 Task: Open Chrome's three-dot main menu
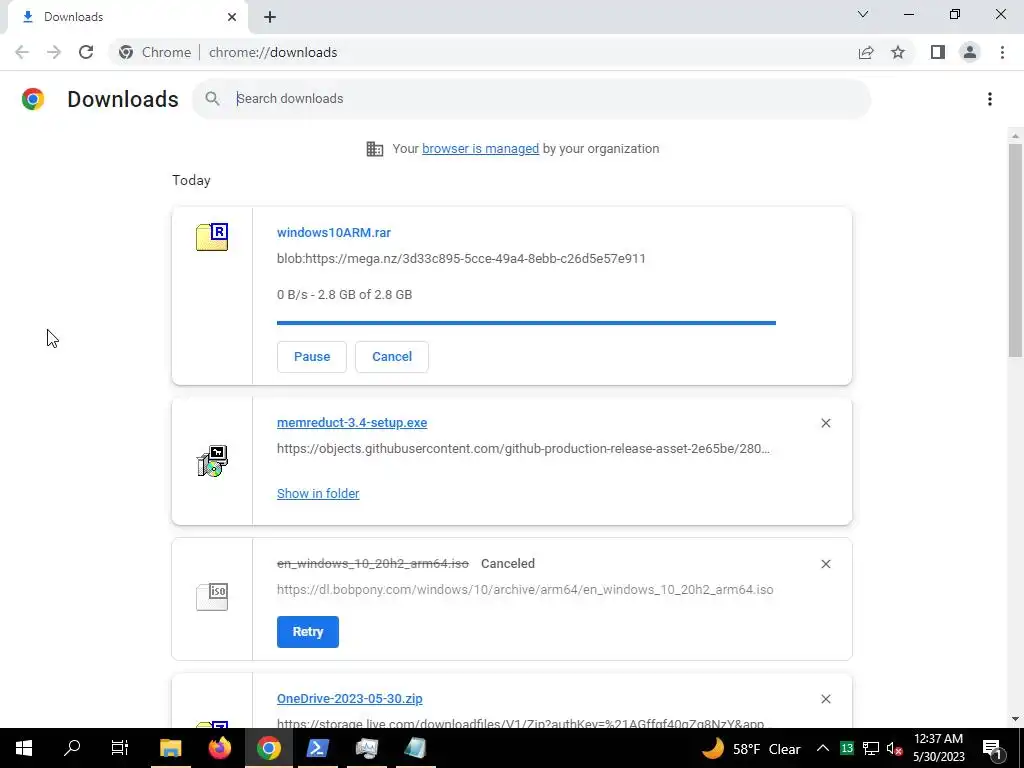tap(1002, 52)
